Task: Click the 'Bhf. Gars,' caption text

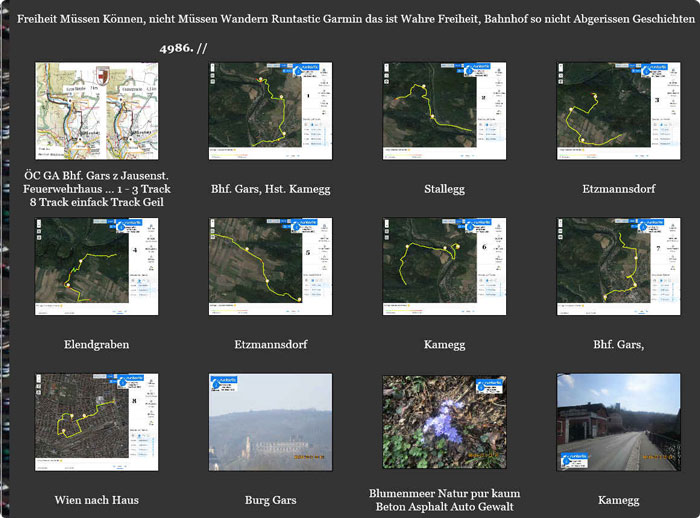Action: coord(618,344)
